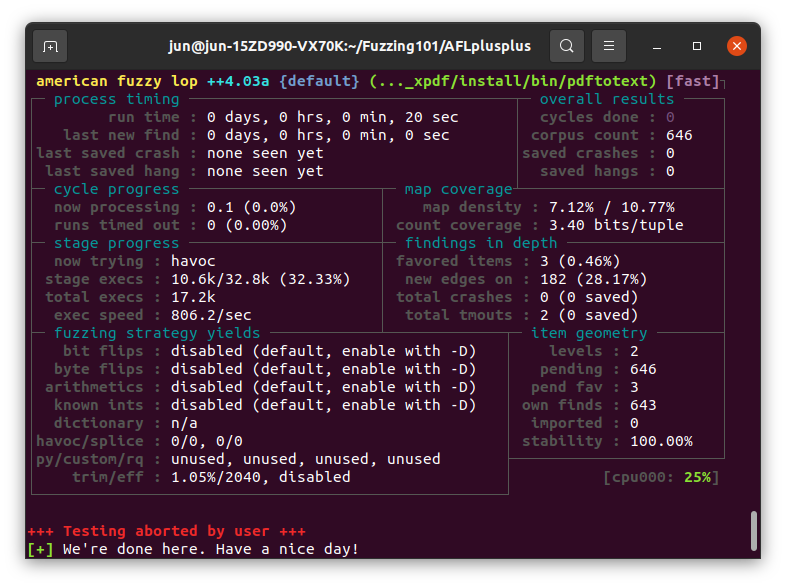
Task: Click the dictionary value 'n/a'
Action: [184, 424]
